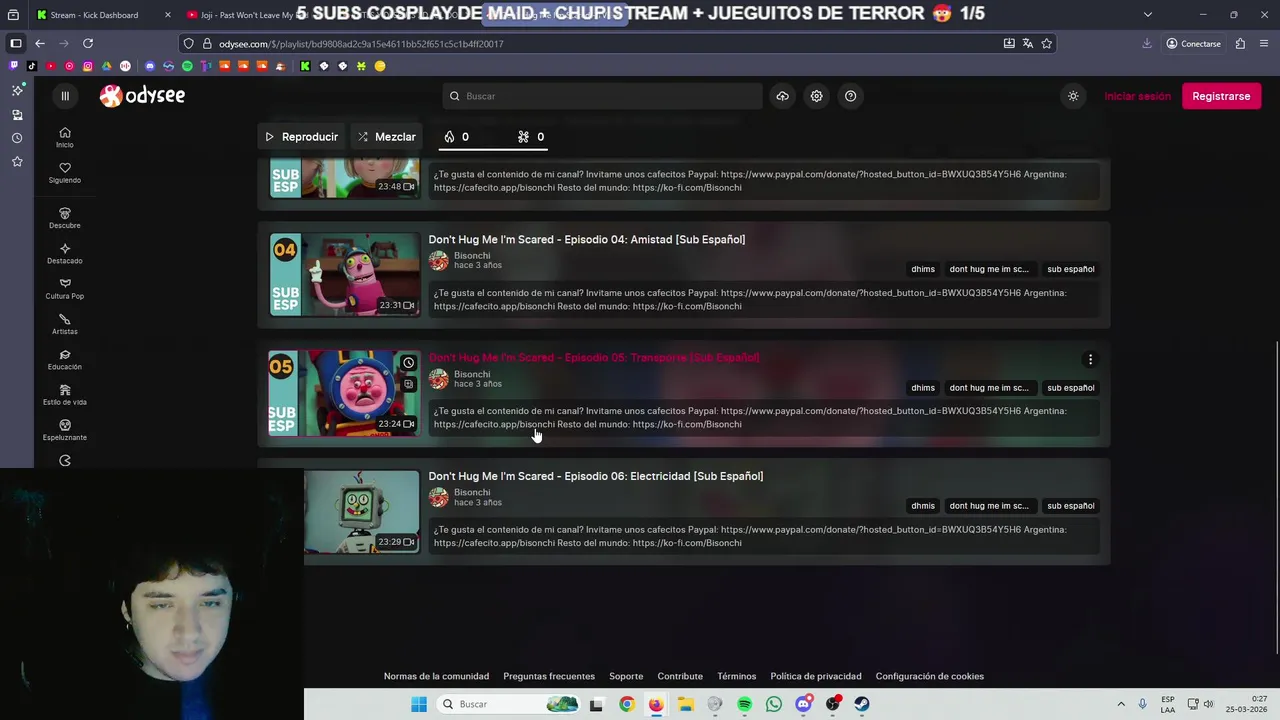
Task: Open Episodio 06: Electricidad video title
Action: pos(596,476)
